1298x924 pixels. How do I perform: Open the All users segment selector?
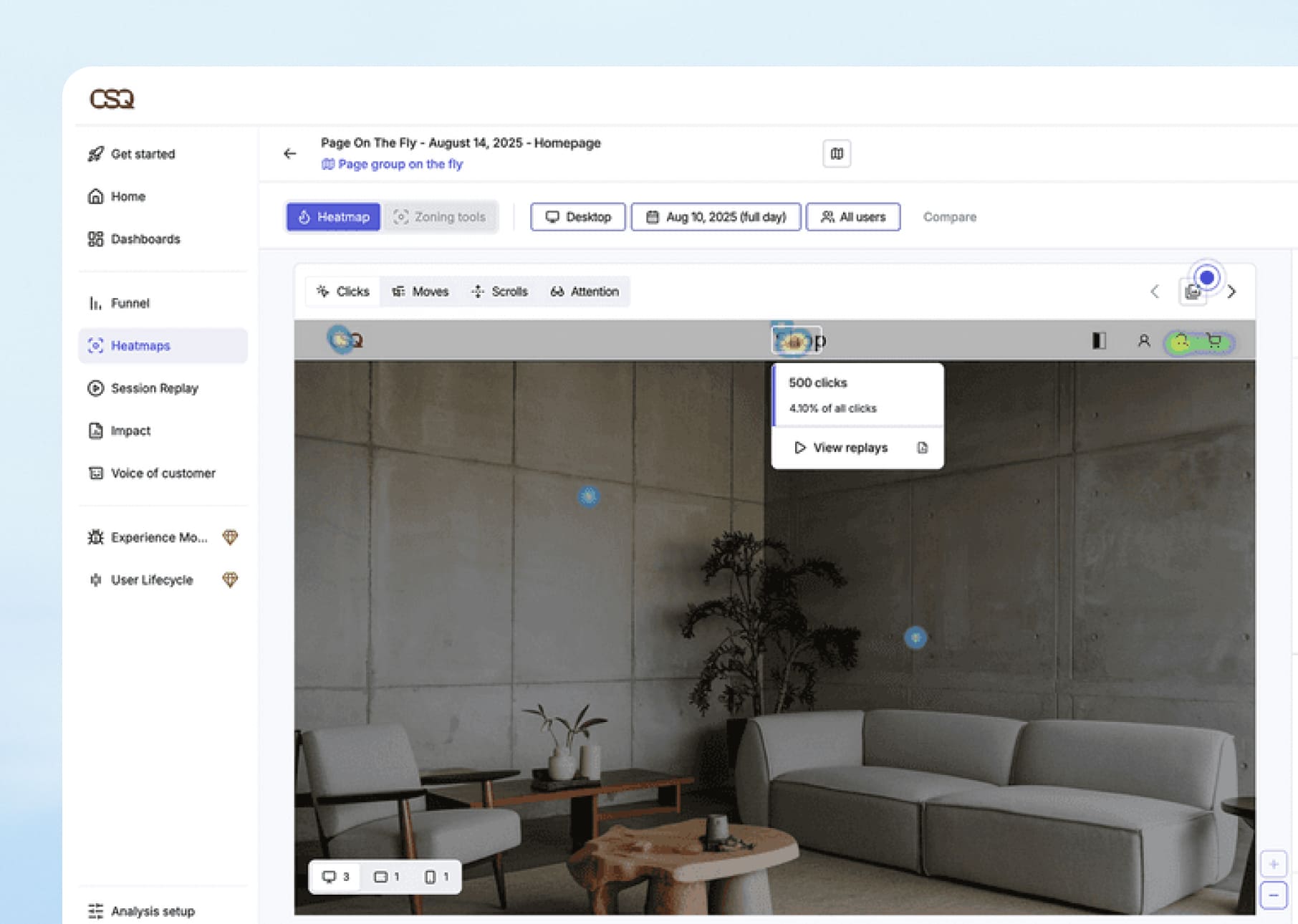click(853, 217)
